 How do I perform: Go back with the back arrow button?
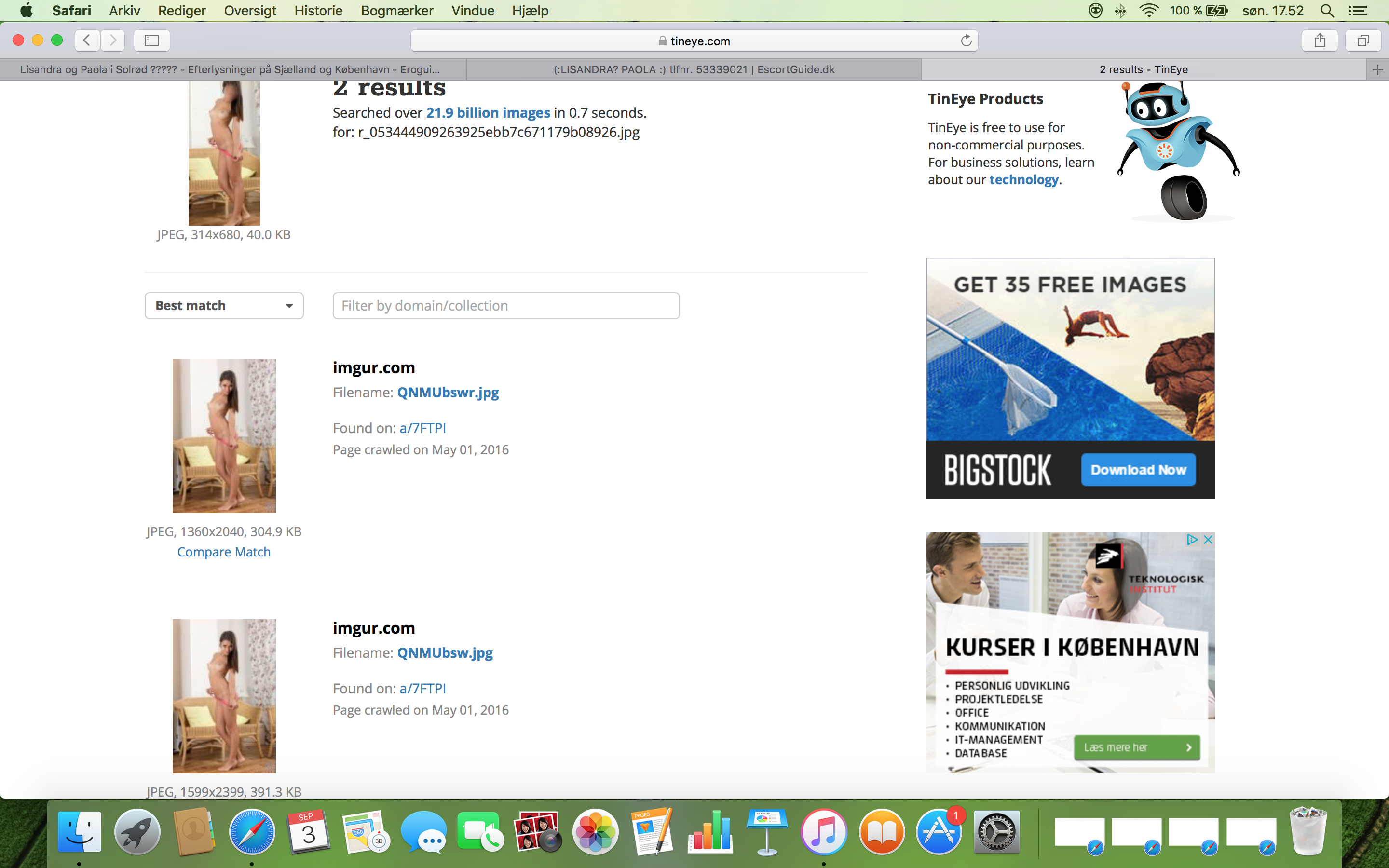point(87,40)
